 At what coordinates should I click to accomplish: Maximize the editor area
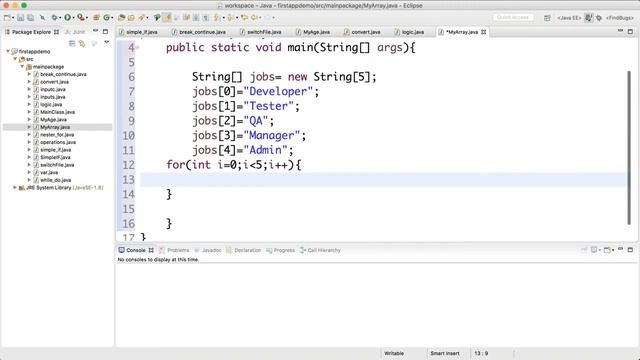(630, 31)
